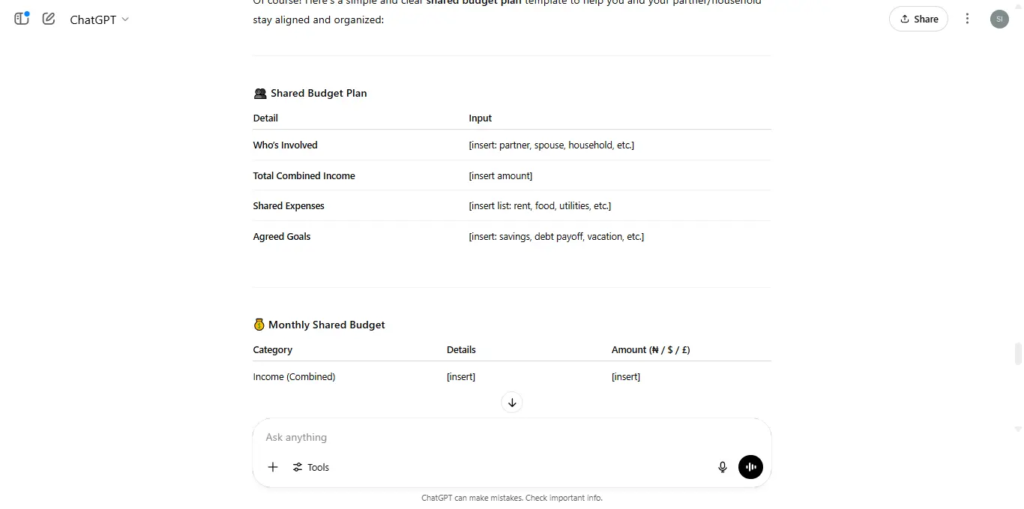The width and height of the screenshot is (1024, 509).
Task: Click the Income (Combined) category cell
Action: click(x=294, y=377)
